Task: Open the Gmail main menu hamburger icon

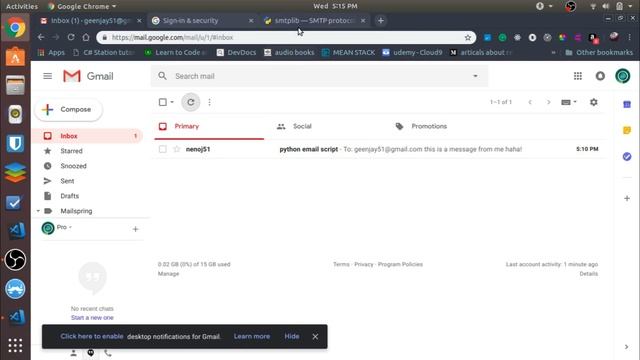Action: click(x=47, y=76)
